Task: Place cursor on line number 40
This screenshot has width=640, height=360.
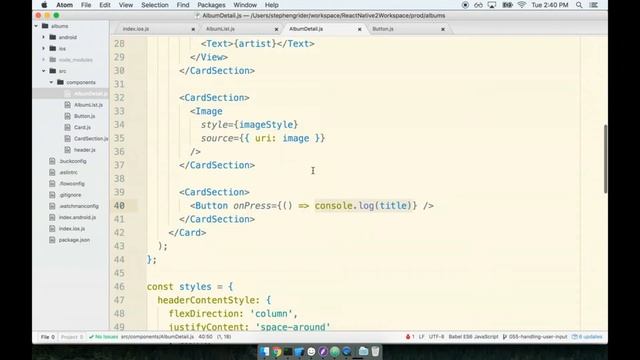Action: [x=119, y=206]
